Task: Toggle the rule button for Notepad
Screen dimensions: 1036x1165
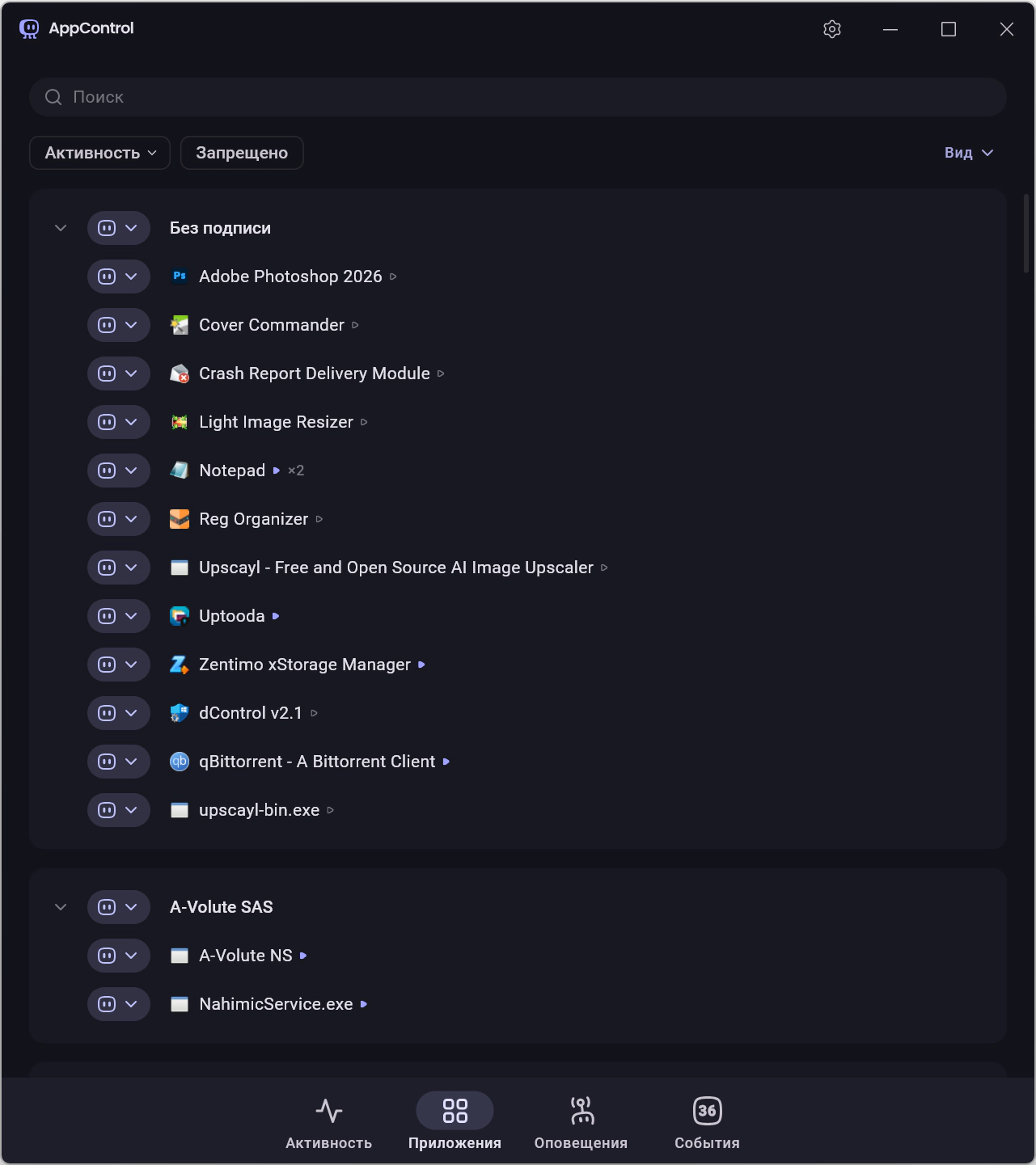Action: pos(107,471)
